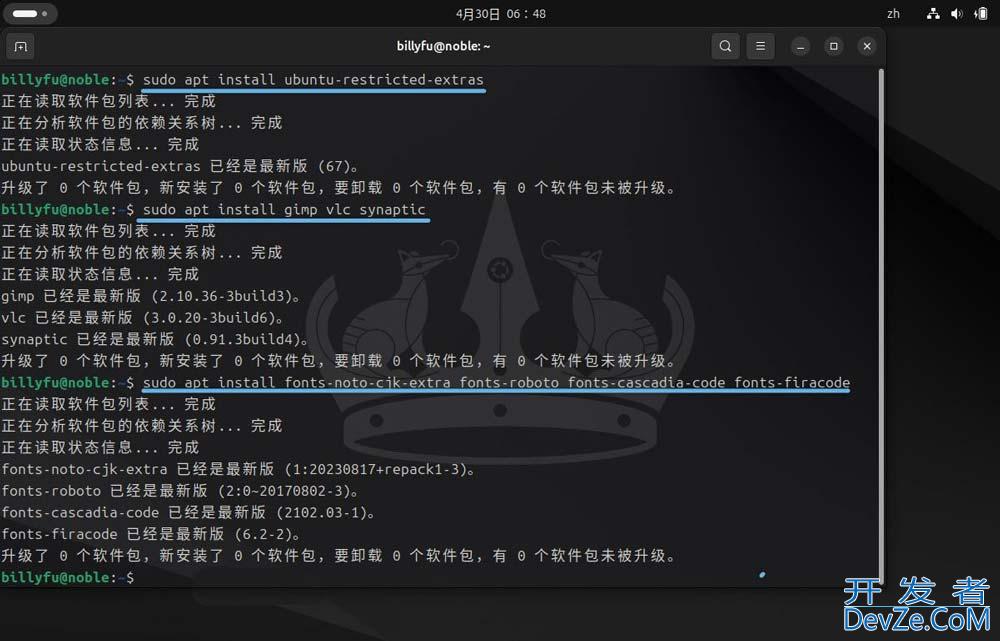Click the line 'fonts-firacode 已经是最新版 (6.2-2)'

coord(151,534)
